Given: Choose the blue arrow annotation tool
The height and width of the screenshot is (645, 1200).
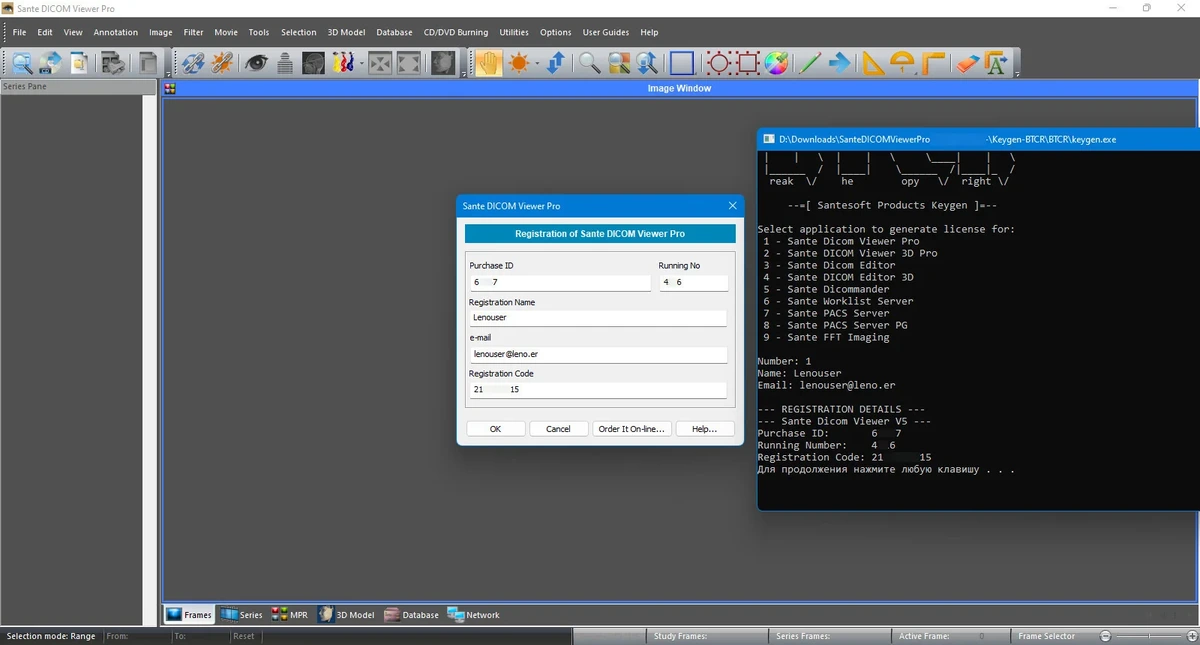Looking at the screenshot, I should coord(839,63).
